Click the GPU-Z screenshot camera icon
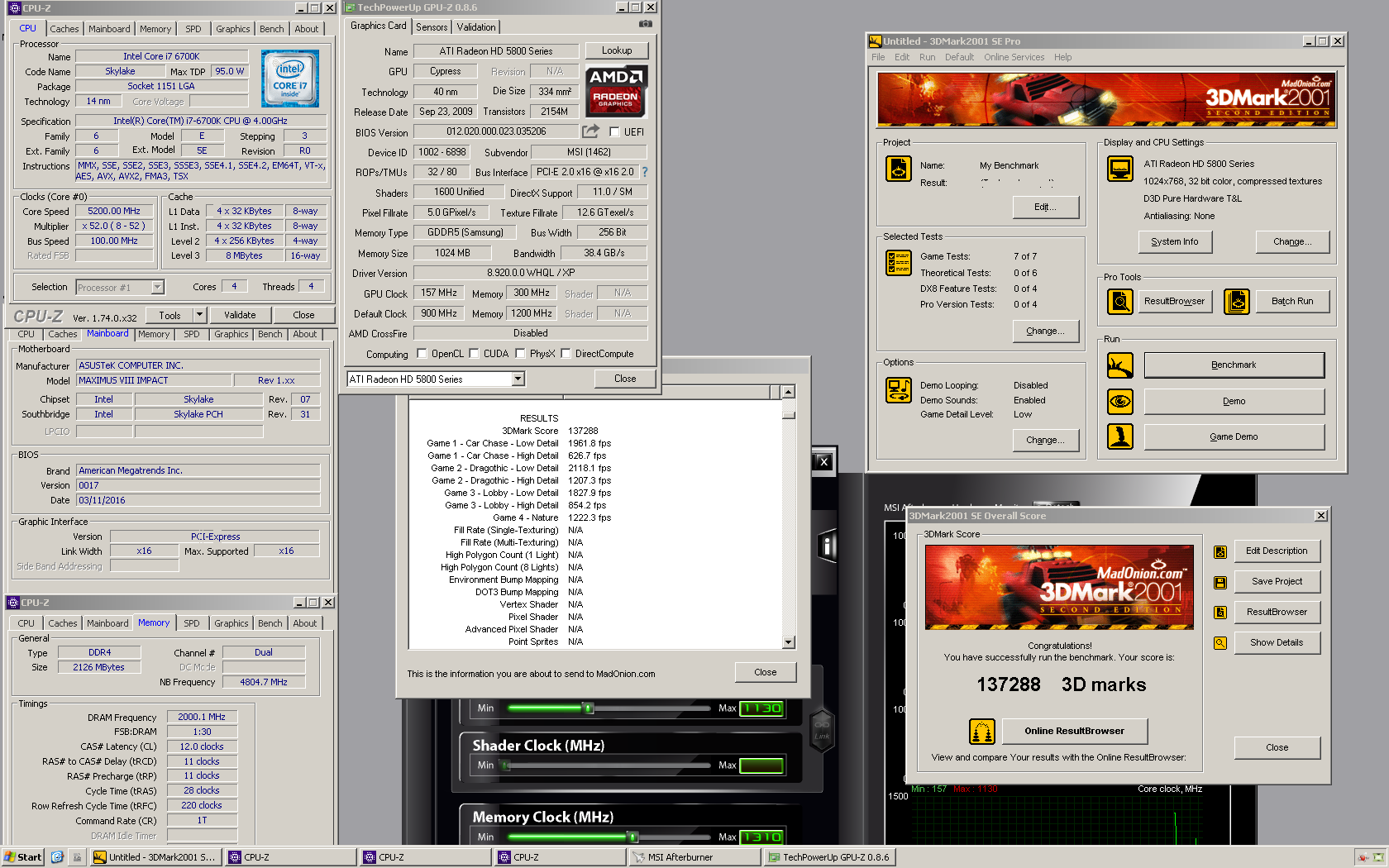Viewport: 1389px width, 868px height. click(x=645, y=24)
